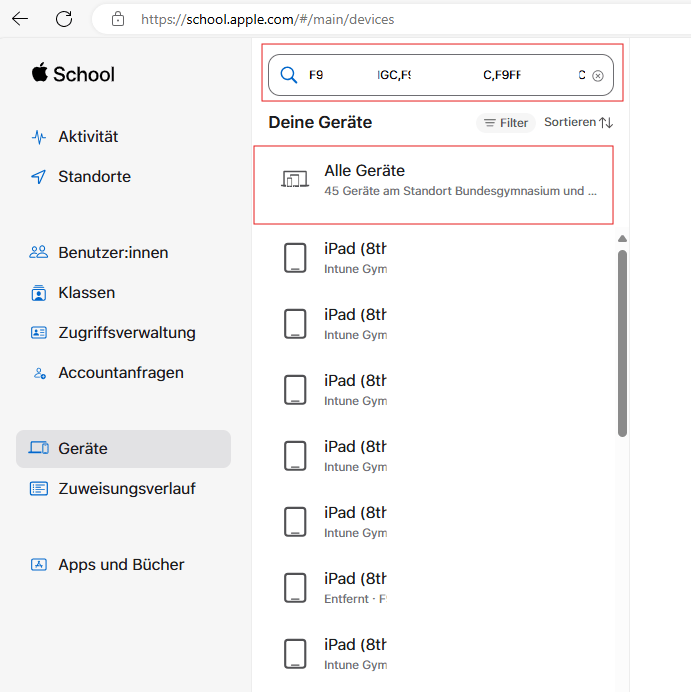Select the last visible iPad row

tap(435, 654)
